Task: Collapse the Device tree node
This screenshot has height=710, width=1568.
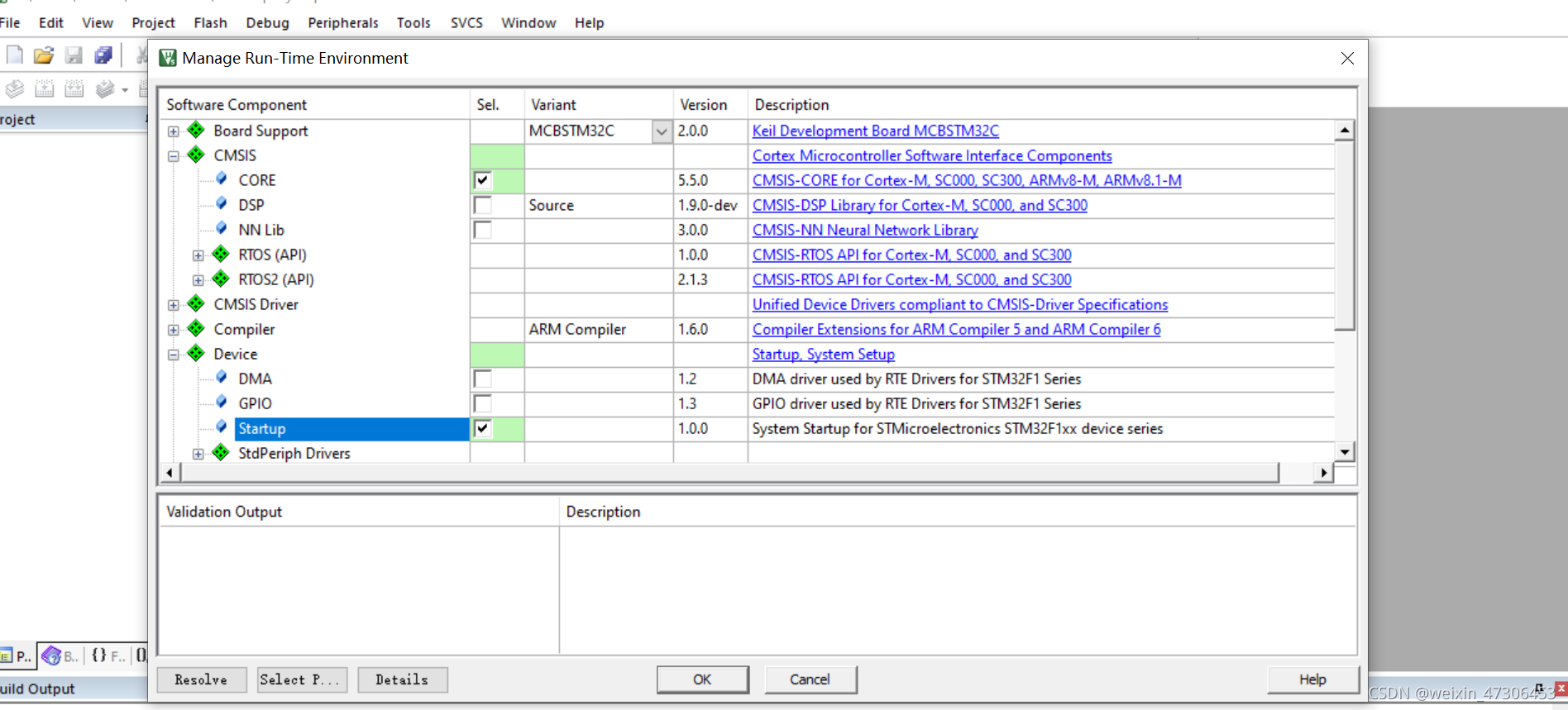Action: 173,355
